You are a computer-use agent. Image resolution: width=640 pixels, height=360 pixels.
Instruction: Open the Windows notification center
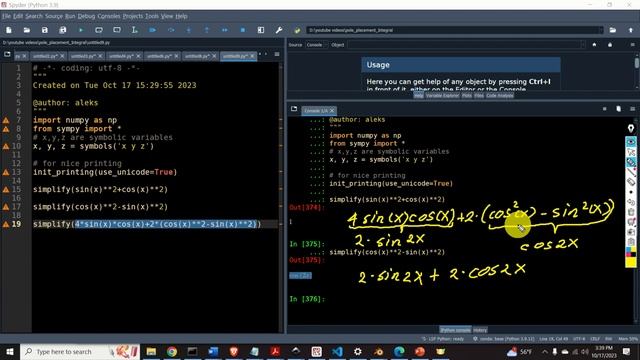click(x=627, y=351)
